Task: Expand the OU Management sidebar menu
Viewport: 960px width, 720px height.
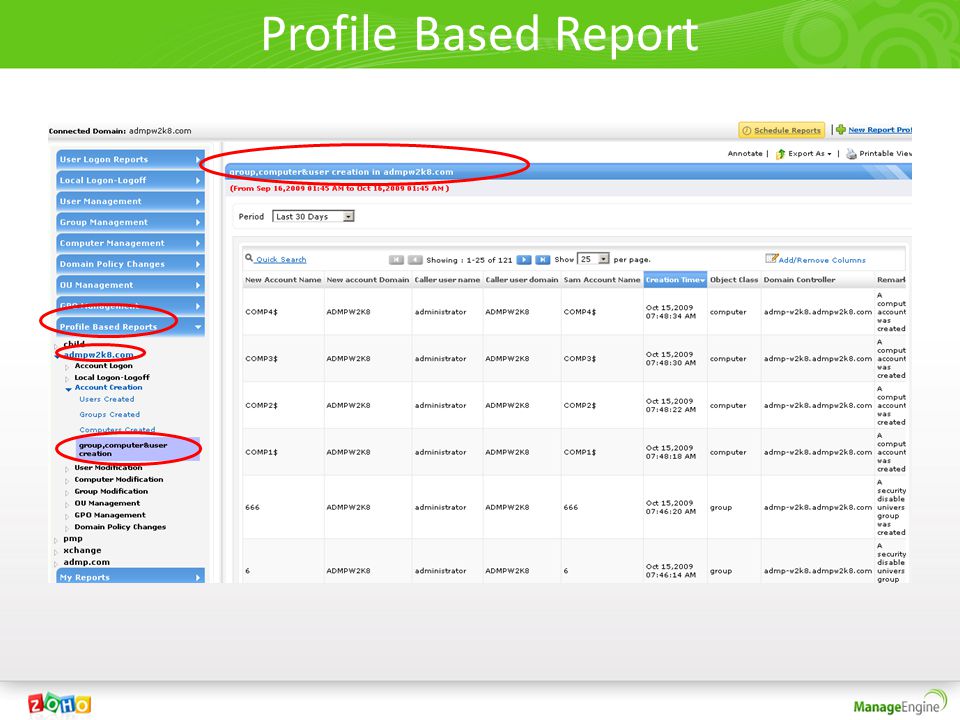Action: coord(130,285)
